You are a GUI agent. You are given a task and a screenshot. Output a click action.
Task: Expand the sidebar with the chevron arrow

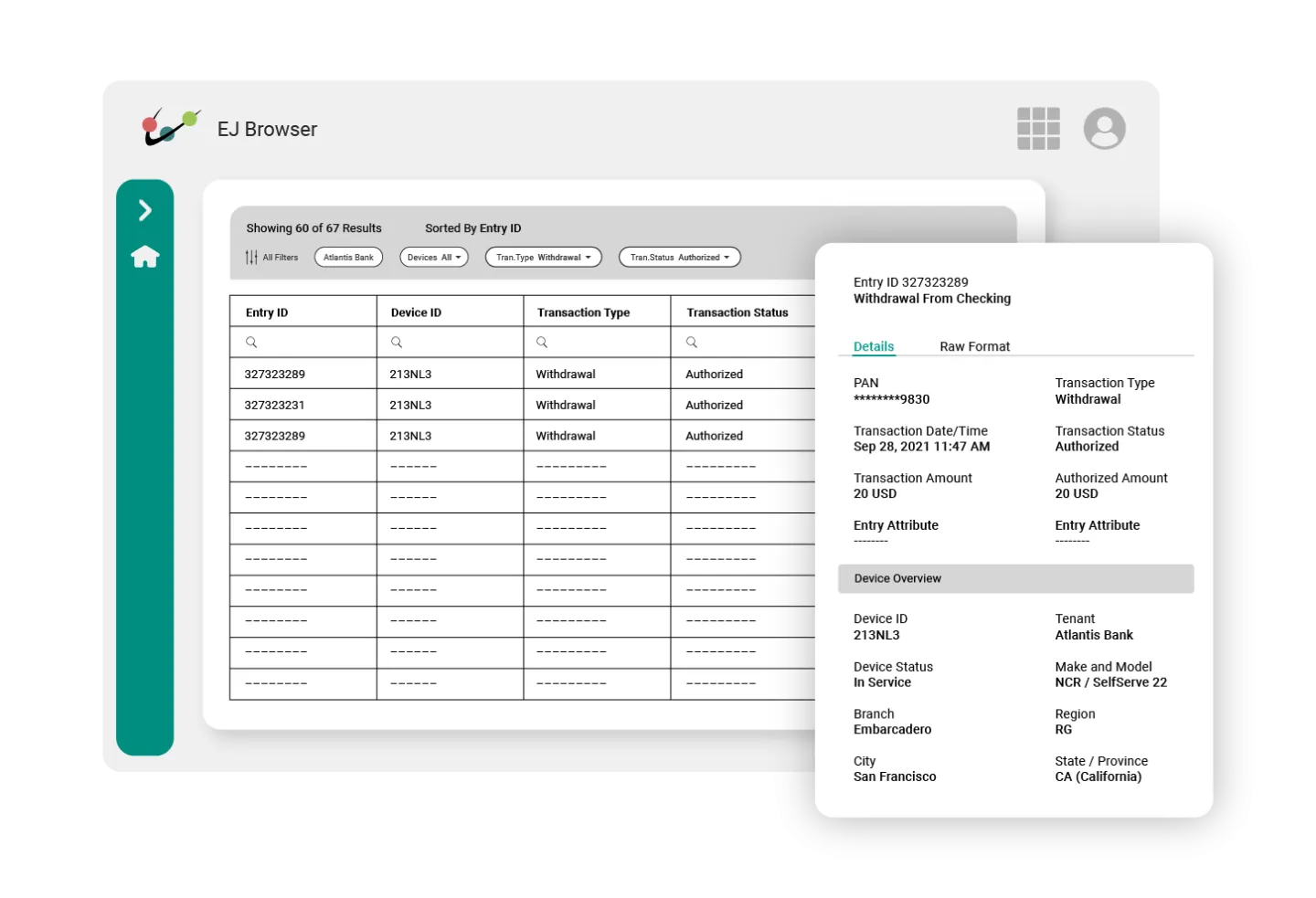[144, 210]
